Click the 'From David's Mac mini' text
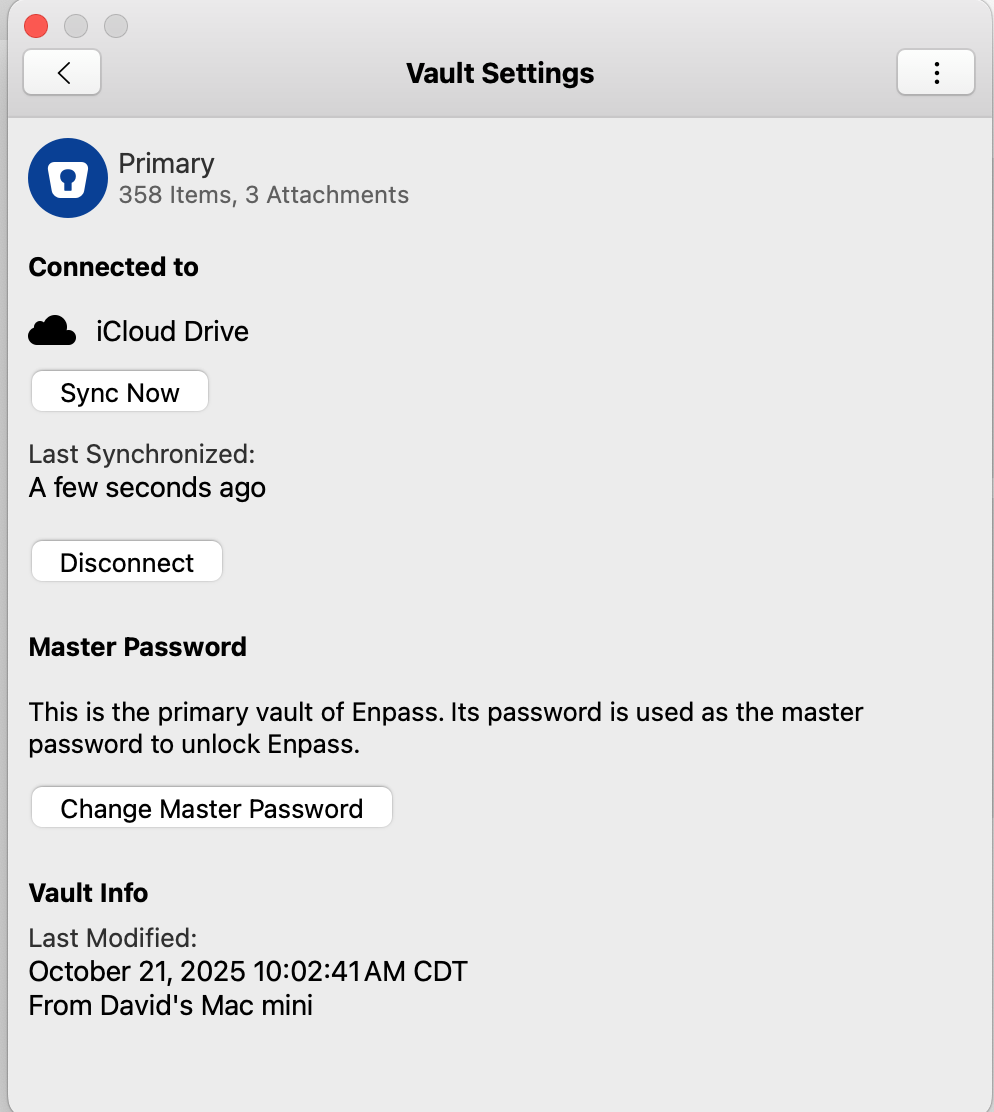 coord(171,1005)
